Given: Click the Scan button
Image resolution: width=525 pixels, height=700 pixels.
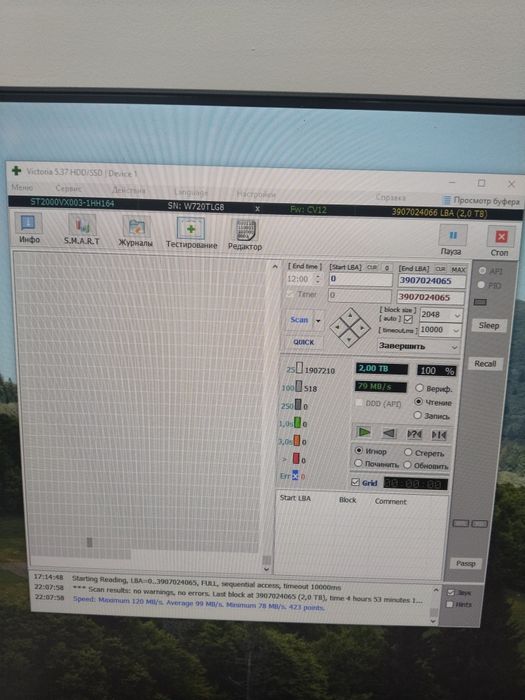Looking at the screenshot, I should coord(299,320).
